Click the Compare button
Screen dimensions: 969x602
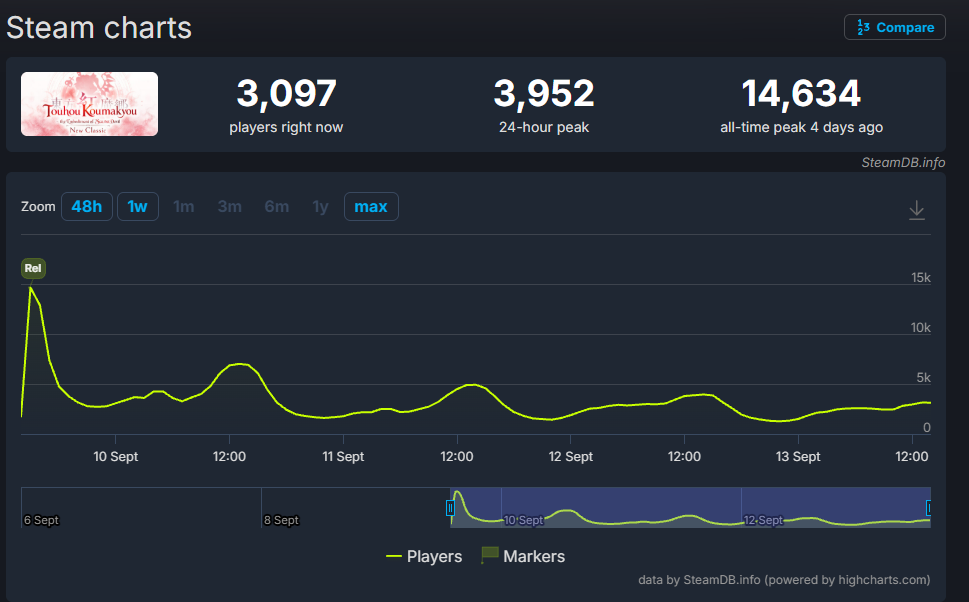[x=895, y=27]
